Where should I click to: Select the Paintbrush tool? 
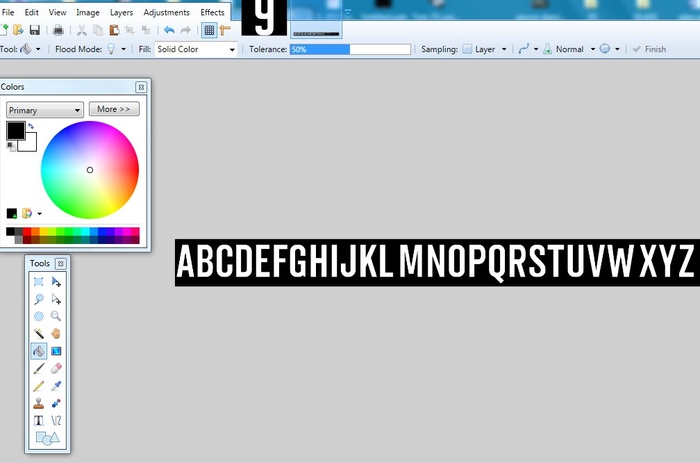39,368
